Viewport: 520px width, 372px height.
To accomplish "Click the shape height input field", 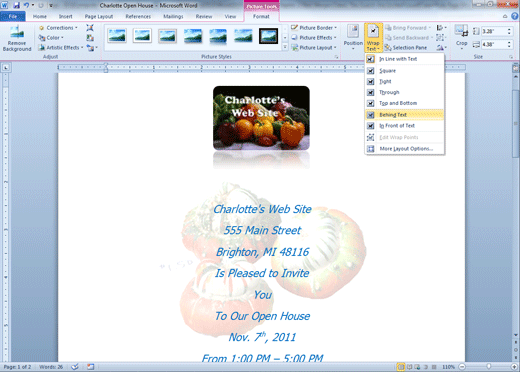I will pos(496,31).
